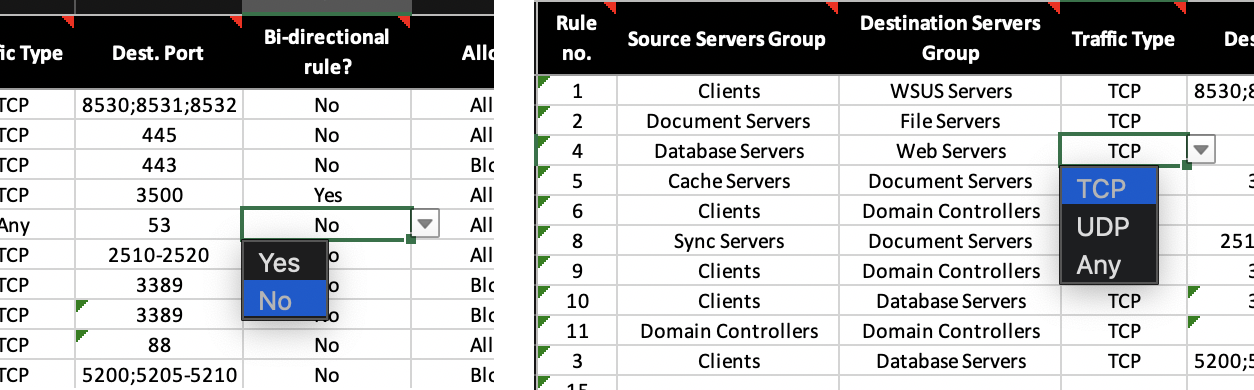The width and height of the screenshot is (1254, 390).
Task: Select the 'Cache Servers' source cell
Action: pyautogui.click(x=727, y=181)
